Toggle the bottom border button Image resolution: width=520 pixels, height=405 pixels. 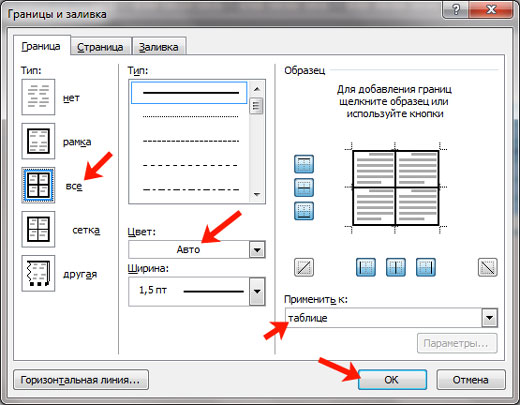point(304,211)
